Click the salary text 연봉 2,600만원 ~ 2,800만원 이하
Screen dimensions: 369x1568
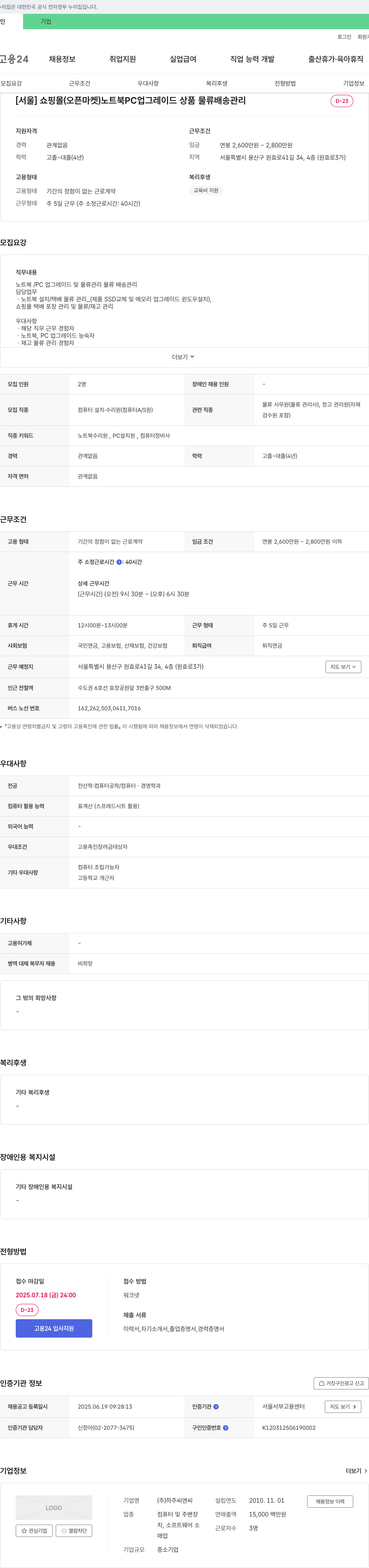[302, 542]
